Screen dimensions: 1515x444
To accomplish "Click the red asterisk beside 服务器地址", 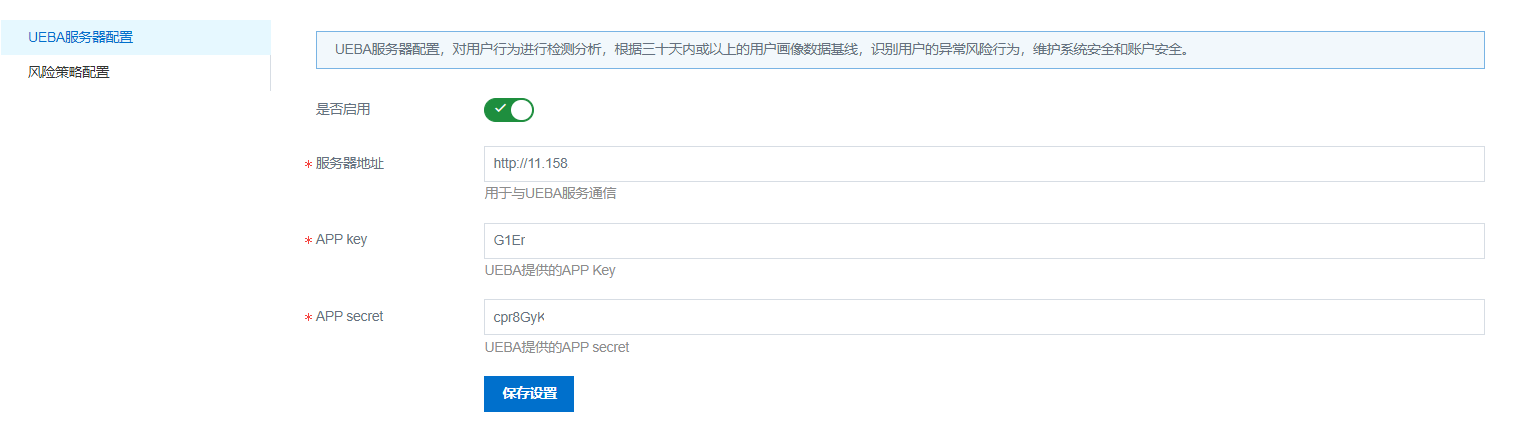I will tap(308, 166).
